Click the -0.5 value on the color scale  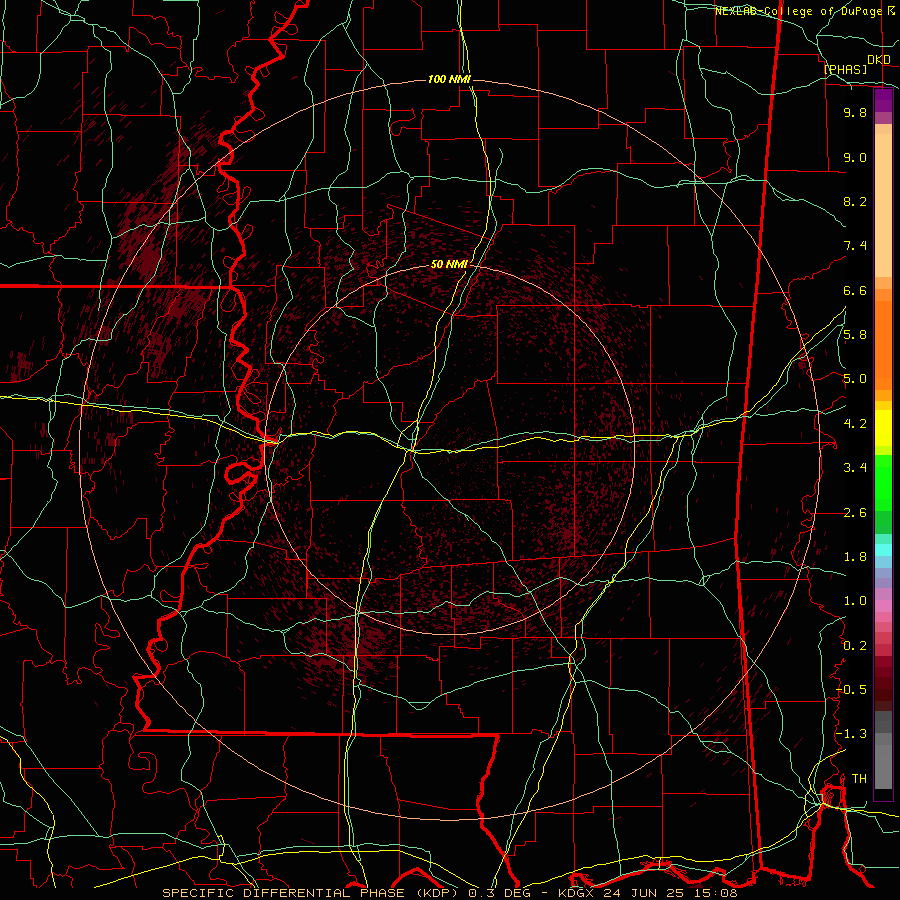tap(852, 690)
